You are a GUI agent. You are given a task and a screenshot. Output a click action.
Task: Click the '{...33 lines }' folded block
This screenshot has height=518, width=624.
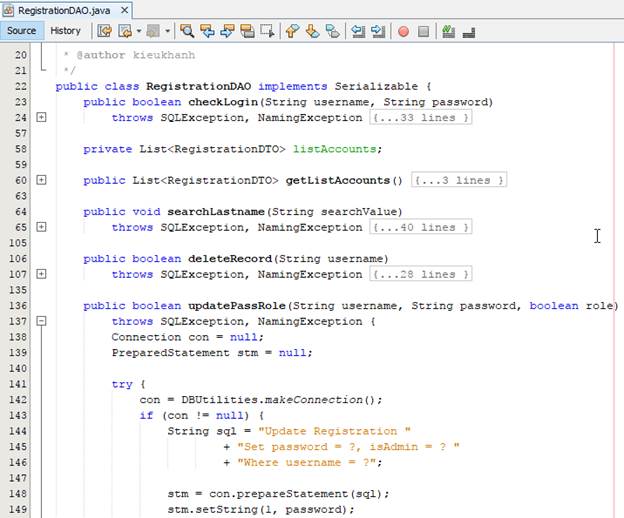421,117
